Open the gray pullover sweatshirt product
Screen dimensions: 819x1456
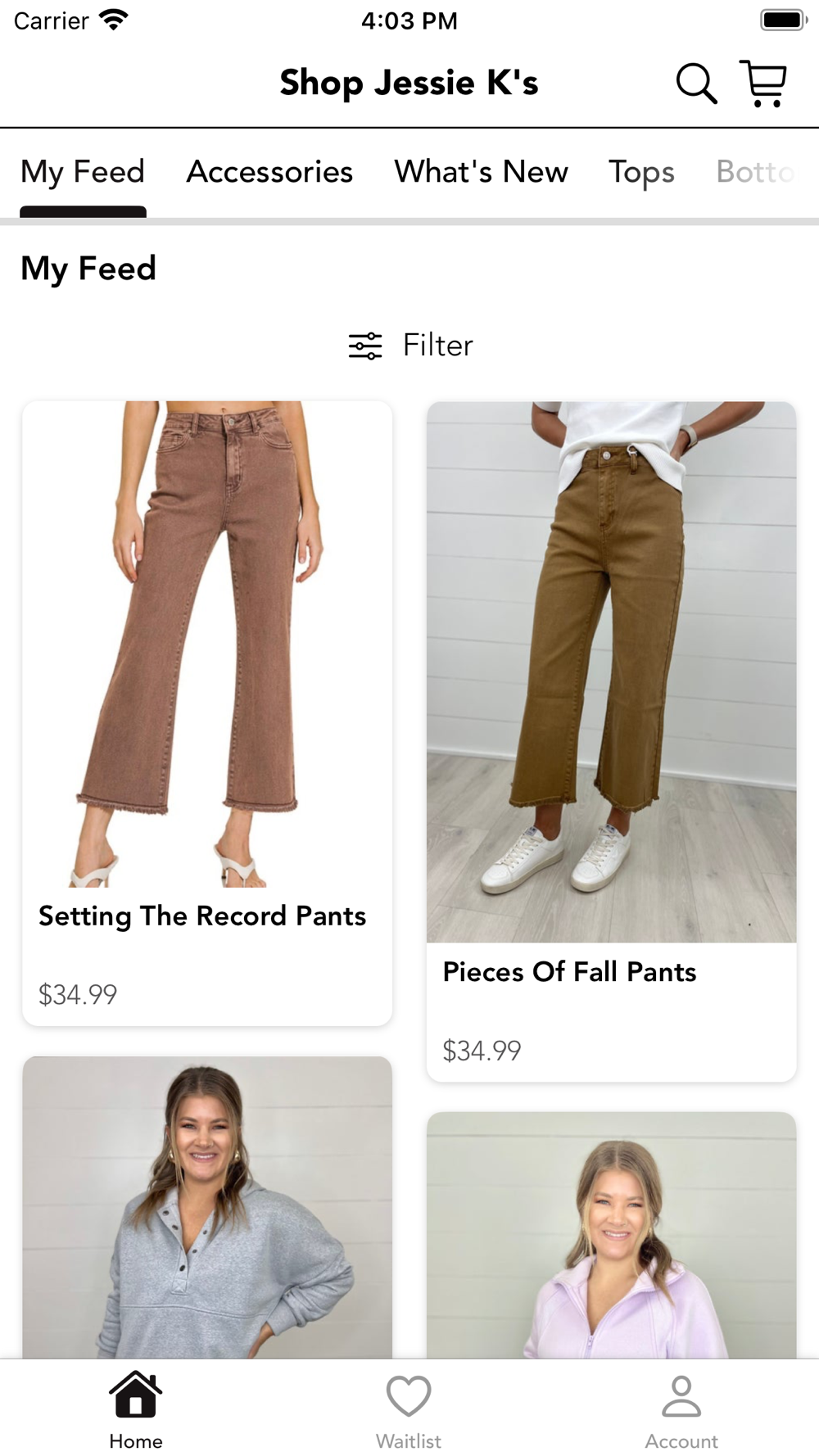click(207, 1207)
